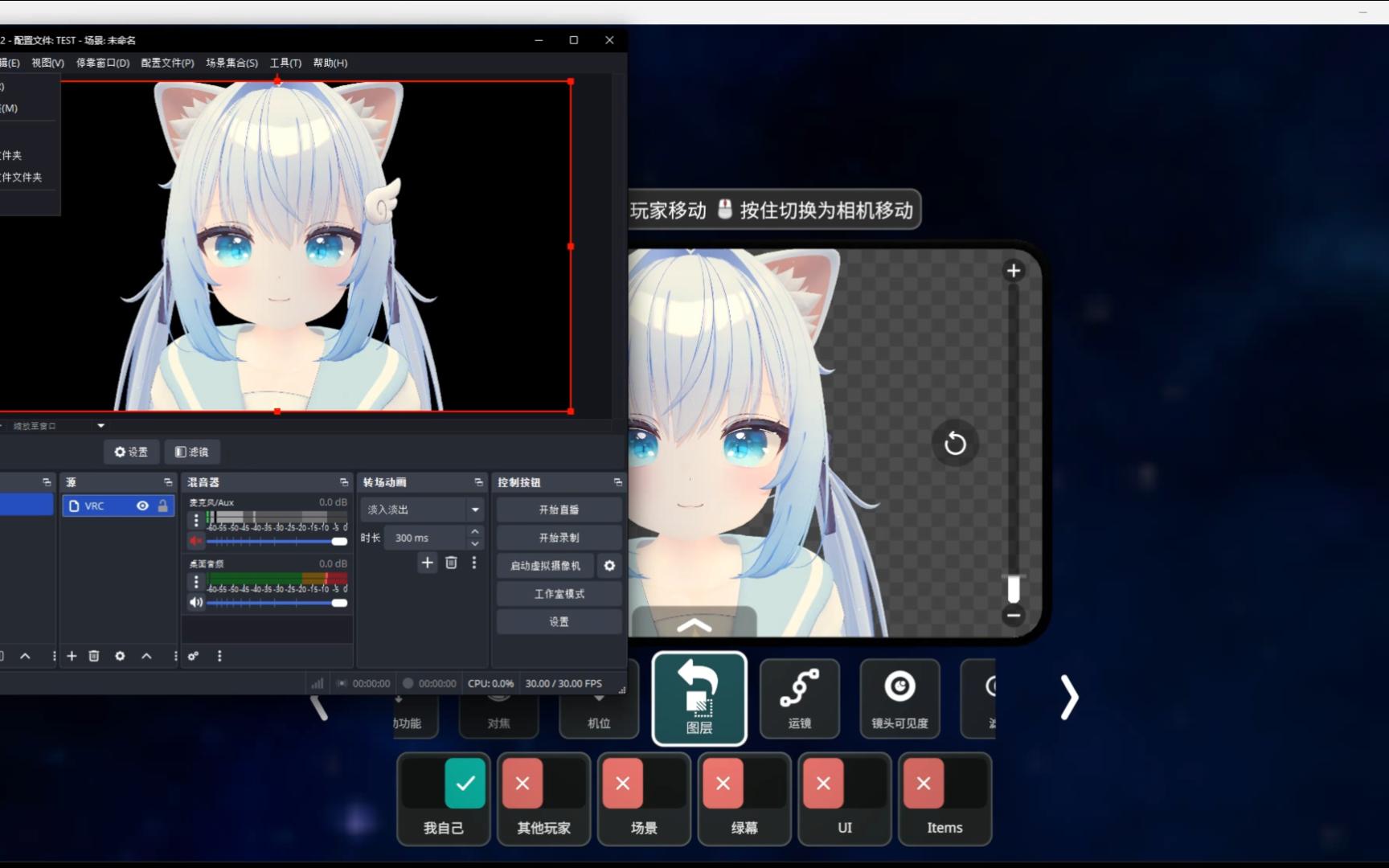Unmute the 麦克风/Aux channel
Screen dimensions: 1389x868
(x=196, y=541)
